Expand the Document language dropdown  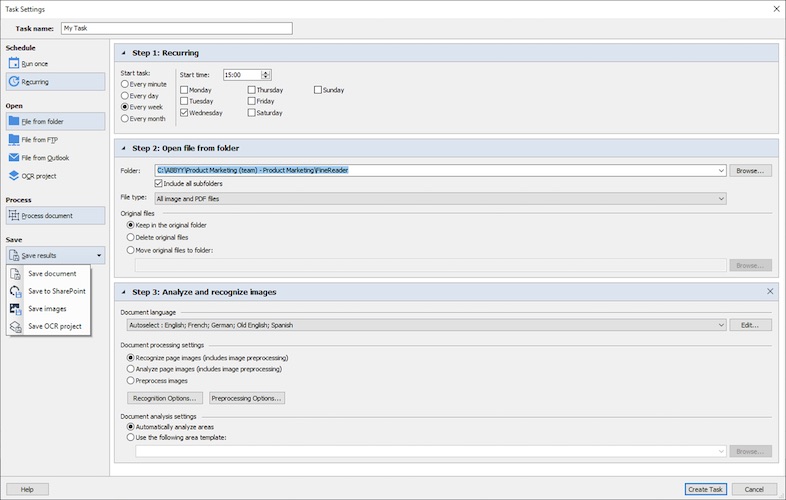pos(721,325)
